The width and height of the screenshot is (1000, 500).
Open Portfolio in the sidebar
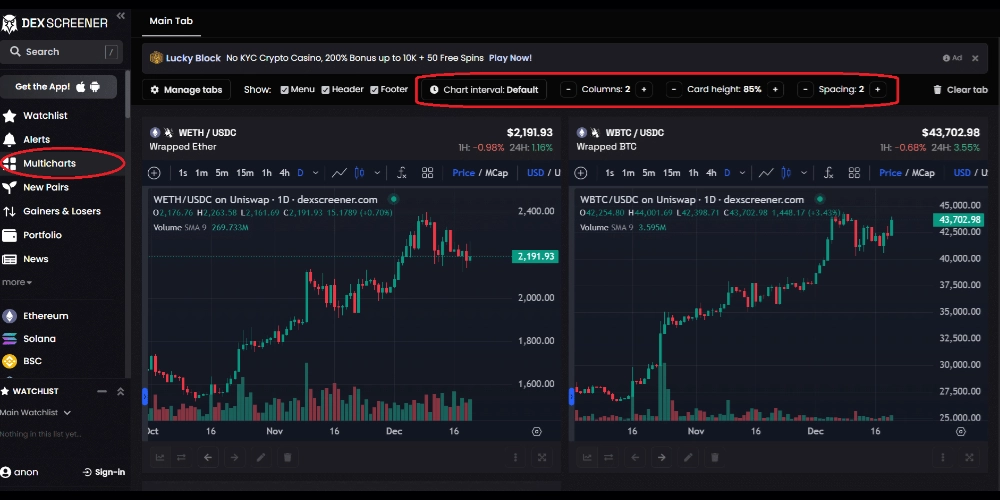tap(33, 235)
